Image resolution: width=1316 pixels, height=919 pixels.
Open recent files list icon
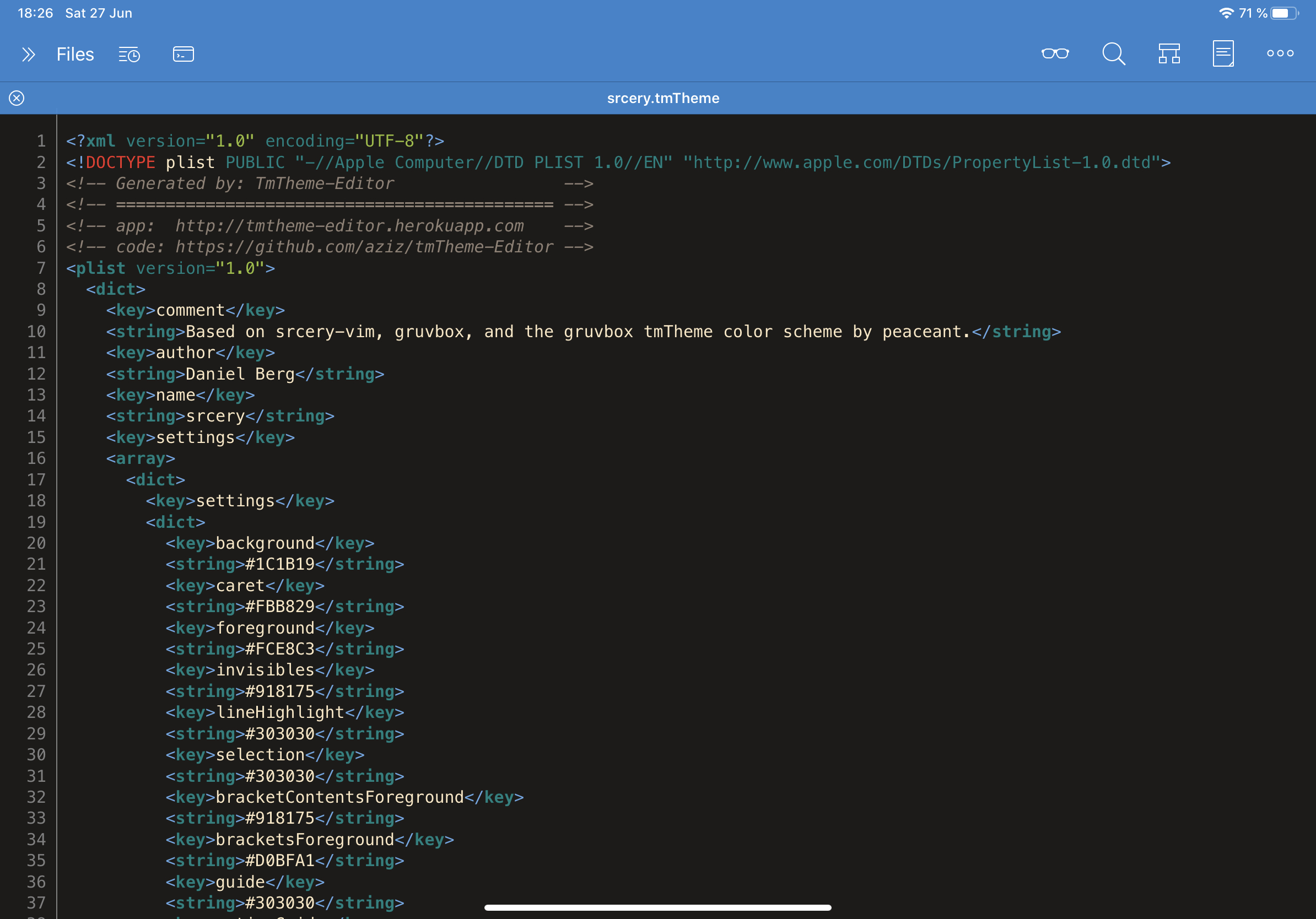click(129, 55)
